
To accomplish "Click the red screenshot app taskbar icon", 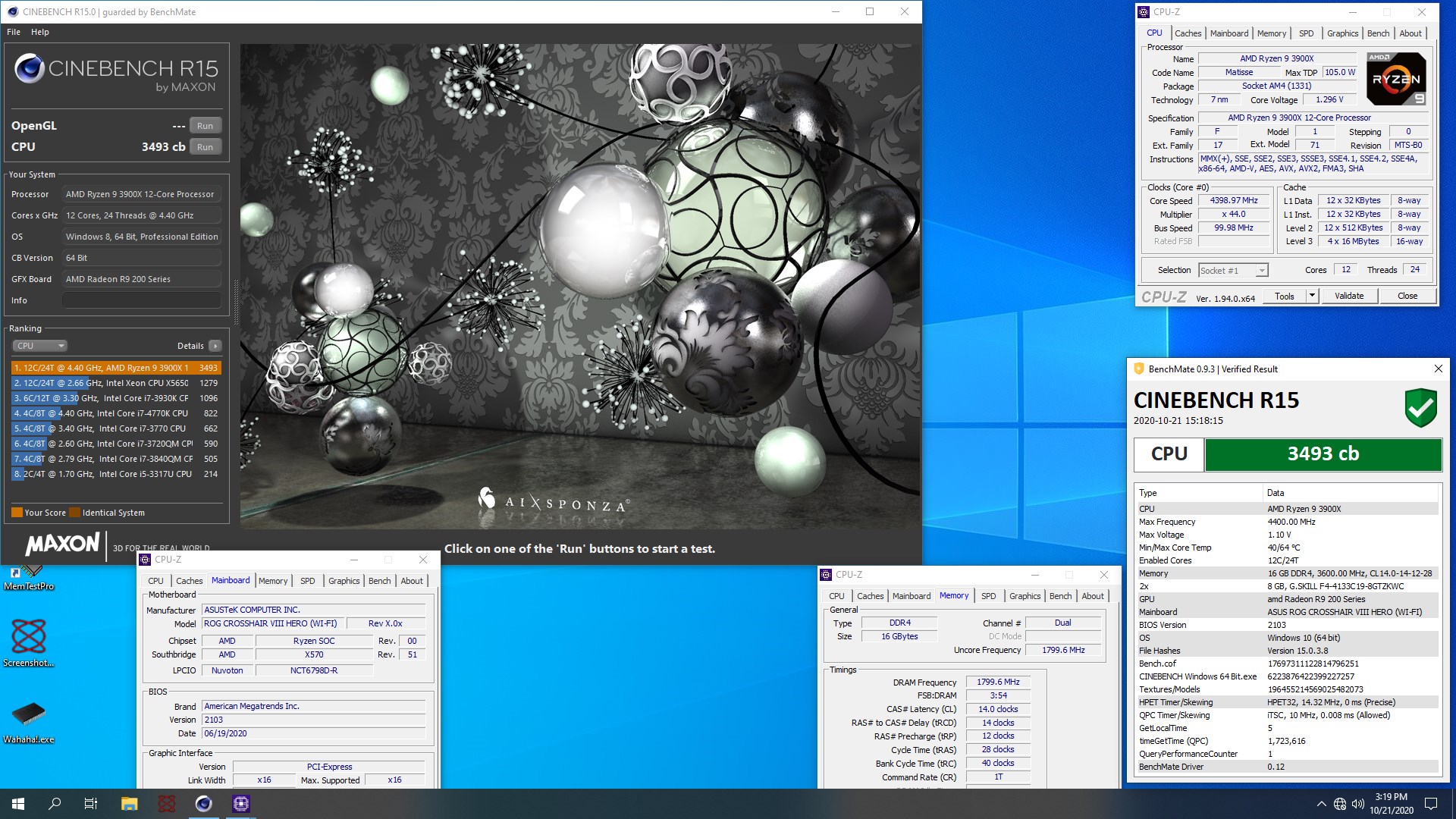I will click(x=167, y=804).
